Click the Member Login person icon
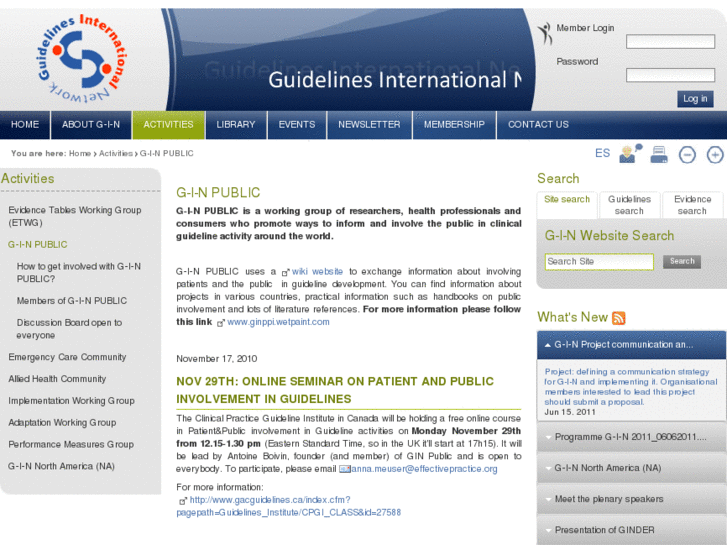The width and height of the screenshot is (727, 545). point(545,33)
